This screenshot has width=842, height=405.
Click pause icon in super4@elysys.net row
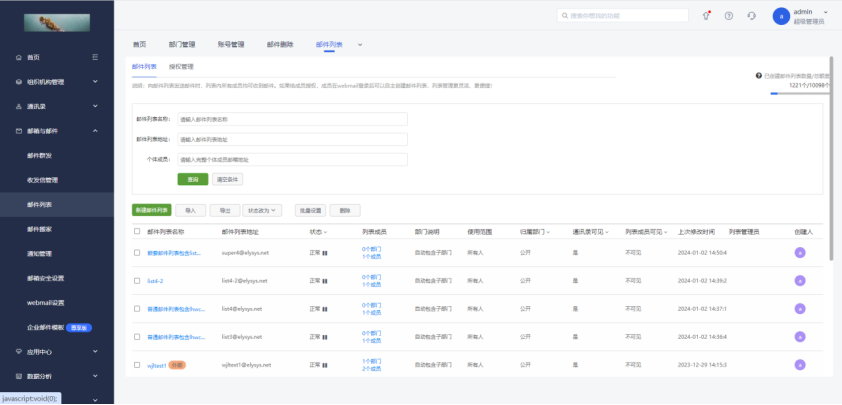[x=325, y=252]
